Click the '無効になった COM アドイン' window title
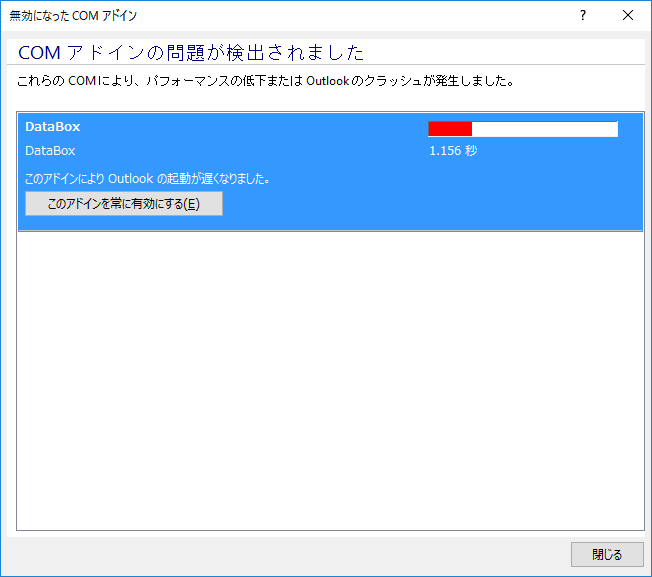652x577 pixels. pyautogui.click(x=73, y=16)
